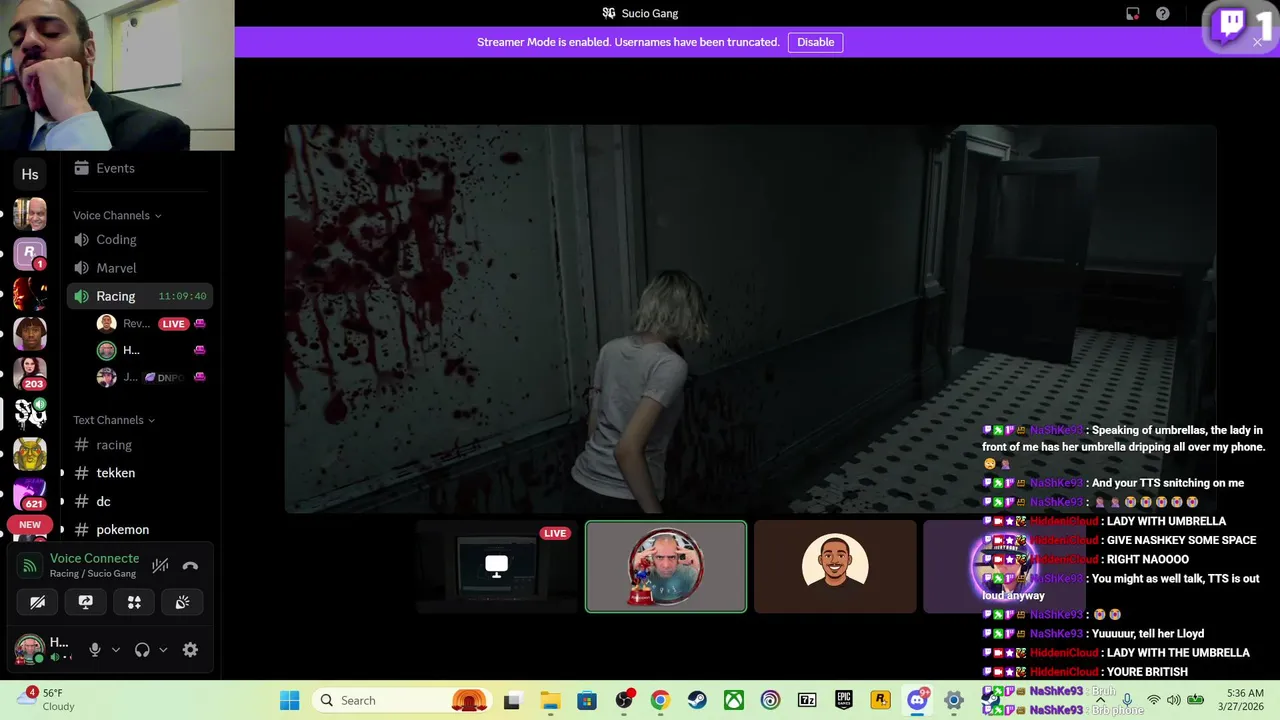Image resolution: width=1280 pixels, height=720 pixels.
Task: Open the yellow masked character server icon
Action: (30, 454)
